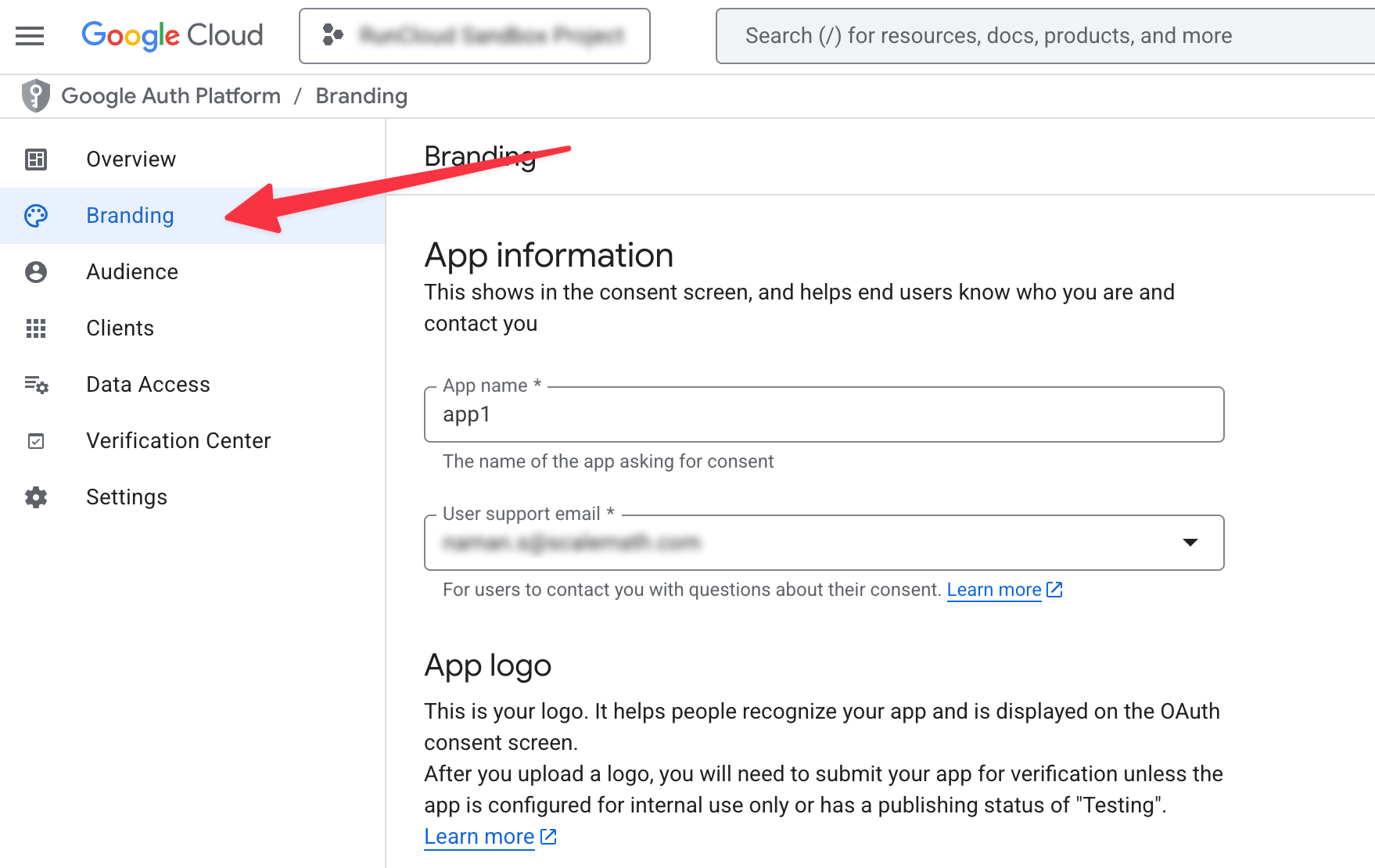Click the Data Access list-gear icon
The width and height of the screenshot is (1375, 868).
[36, 385]
